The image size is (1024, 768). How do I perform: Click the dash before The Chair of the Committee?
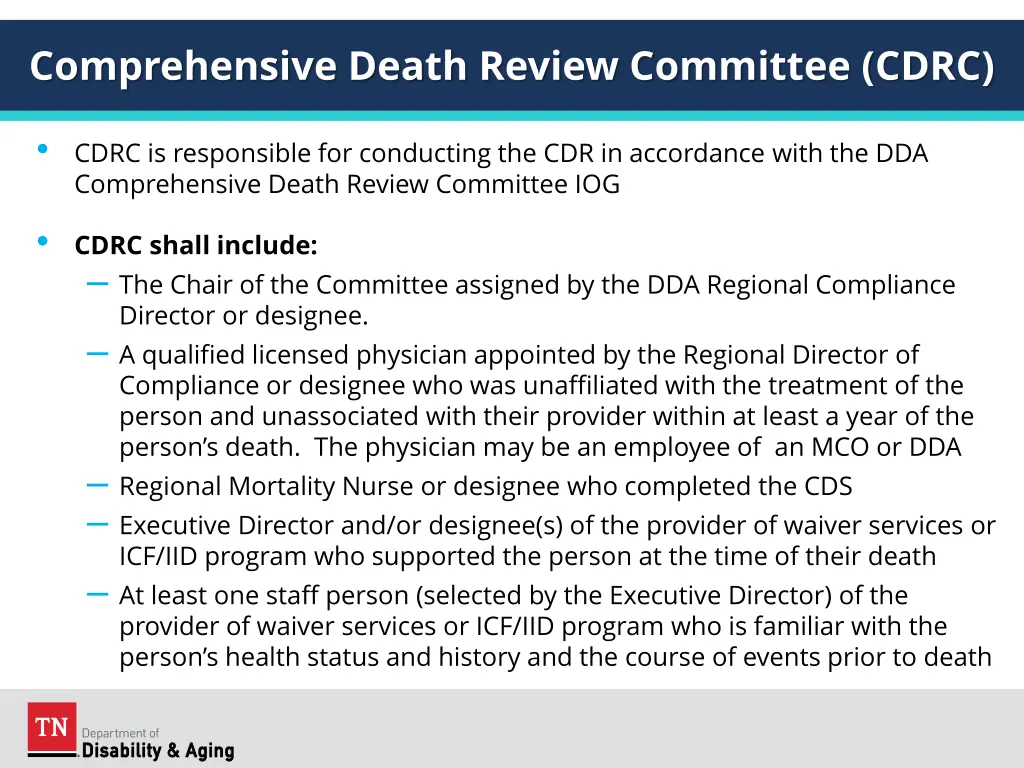(97, 284)
